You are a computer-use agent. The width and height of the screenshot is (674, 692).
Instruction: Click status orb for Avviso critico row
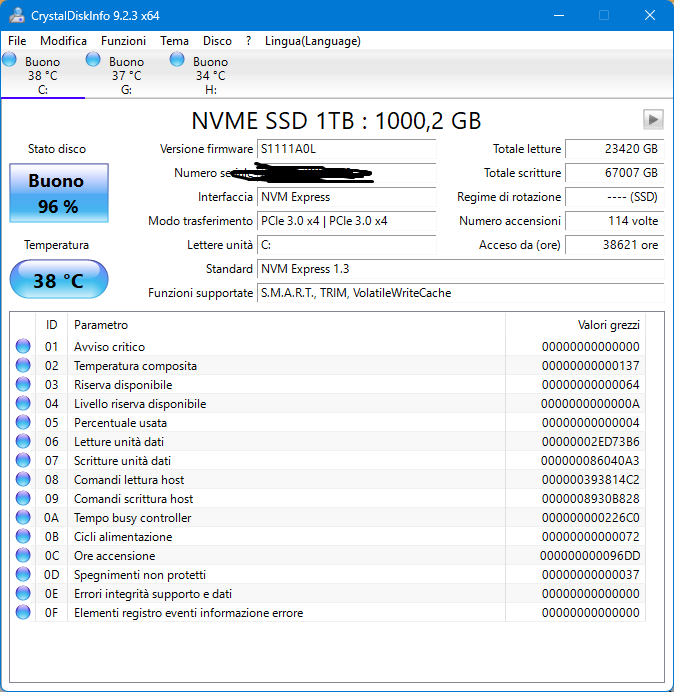23,347
